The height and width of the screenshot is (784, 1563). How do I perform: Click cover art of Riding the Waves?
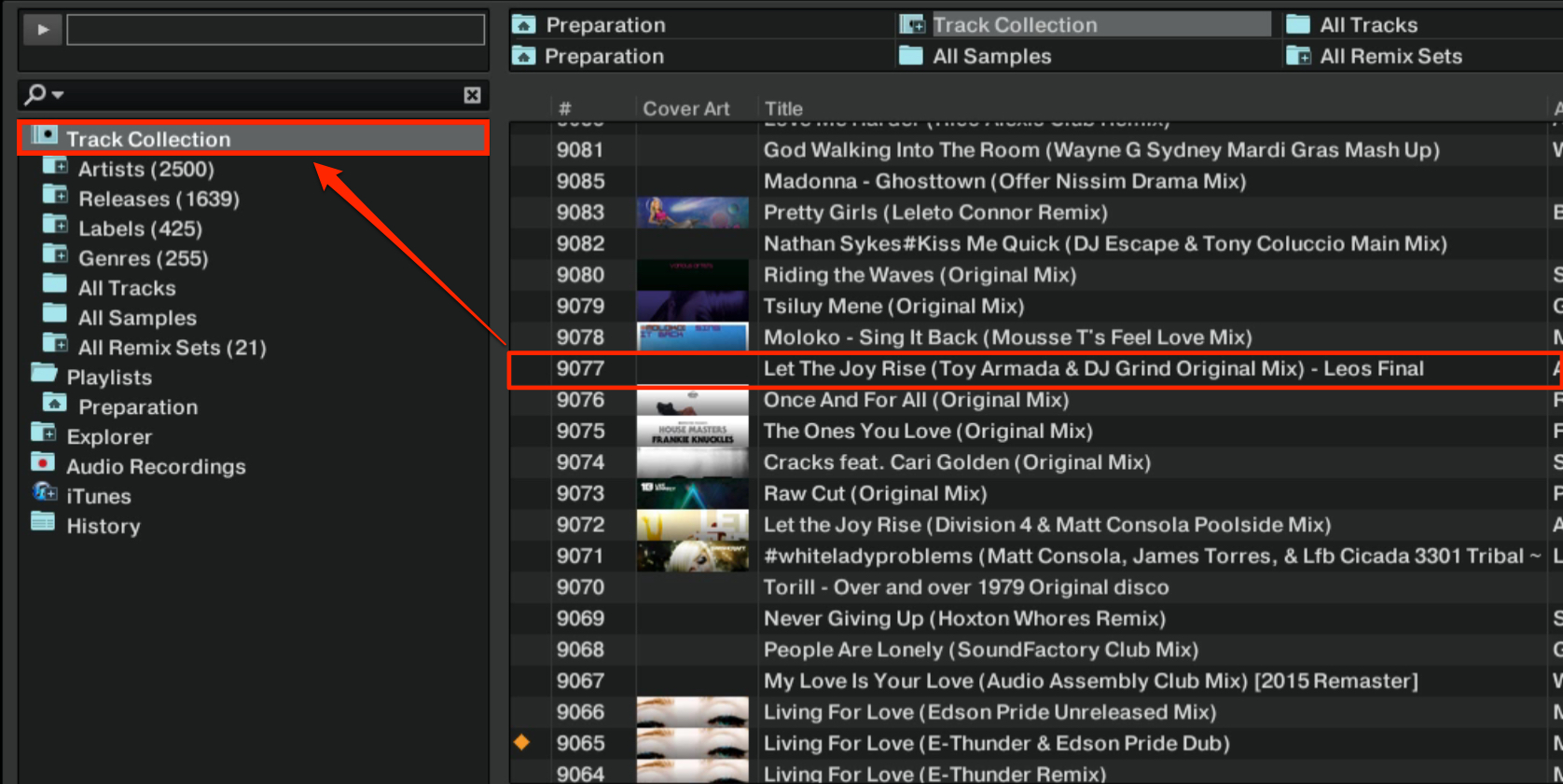[692, 275]
